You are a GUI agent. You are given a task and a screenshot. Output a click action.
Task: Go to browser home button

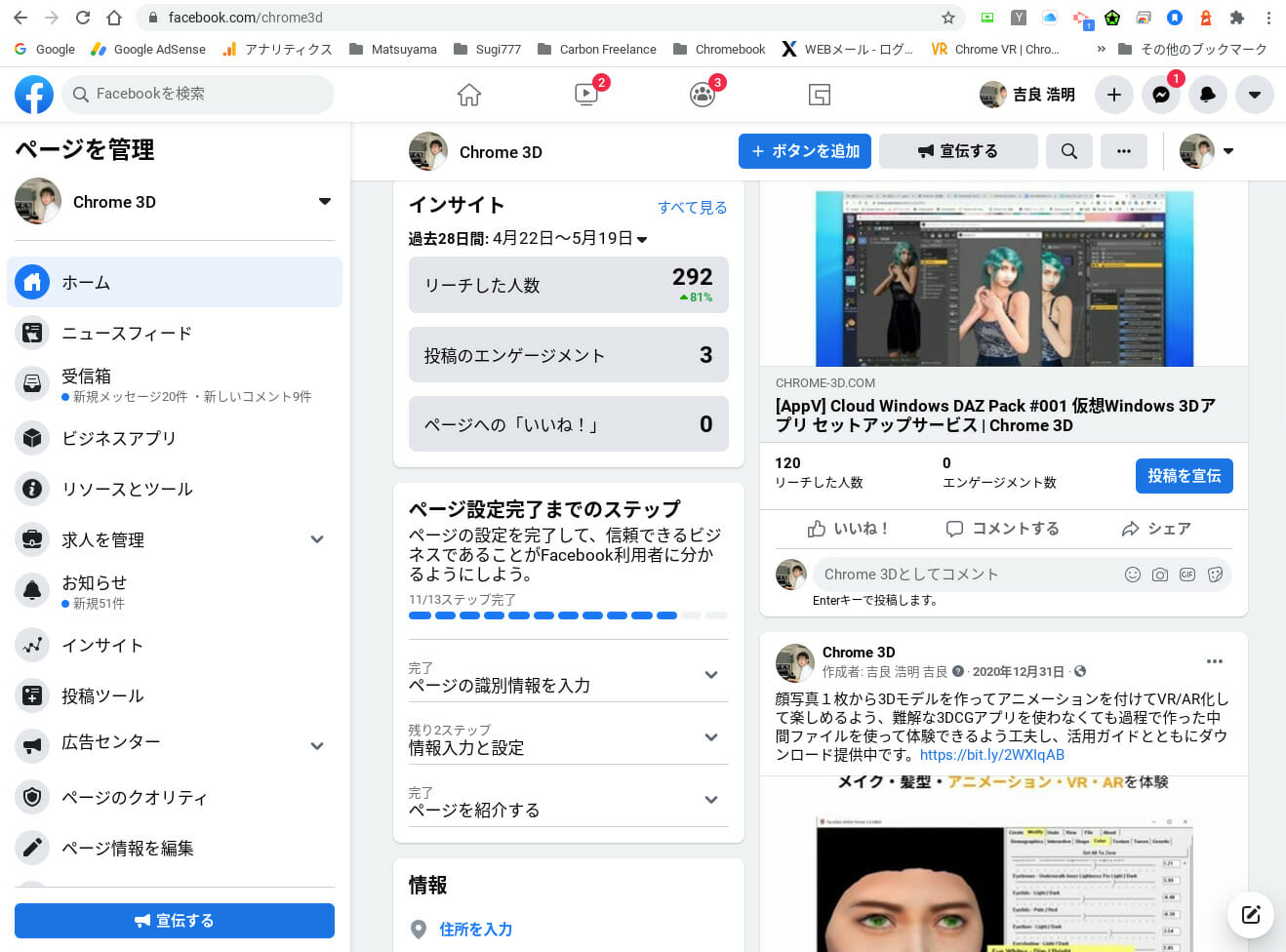click(x=114, y=18)
